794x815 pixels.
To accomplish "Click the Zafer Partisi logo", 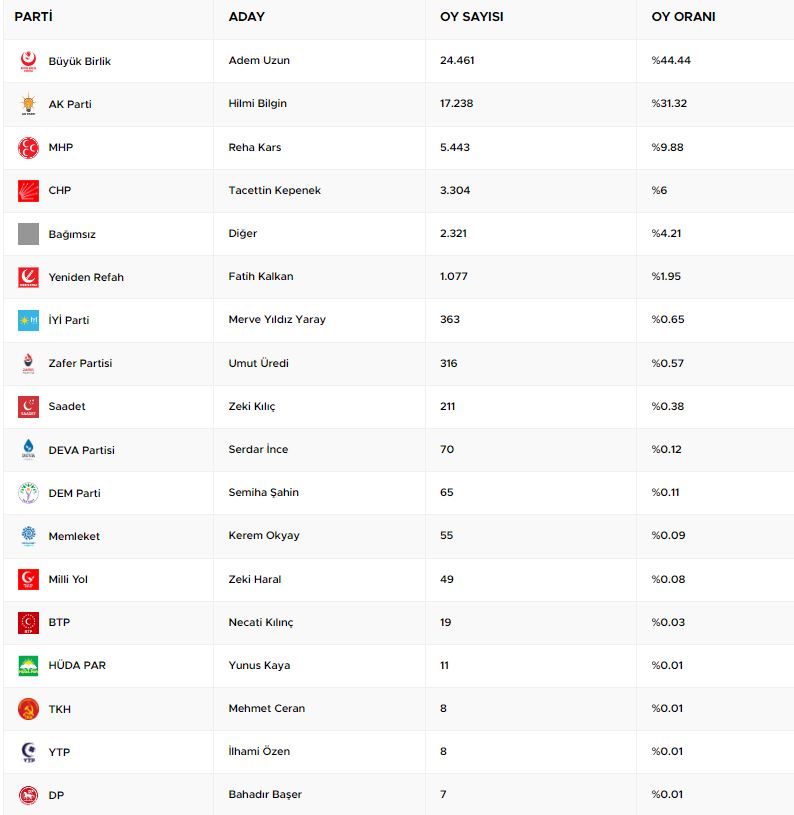I will (28, 363).
